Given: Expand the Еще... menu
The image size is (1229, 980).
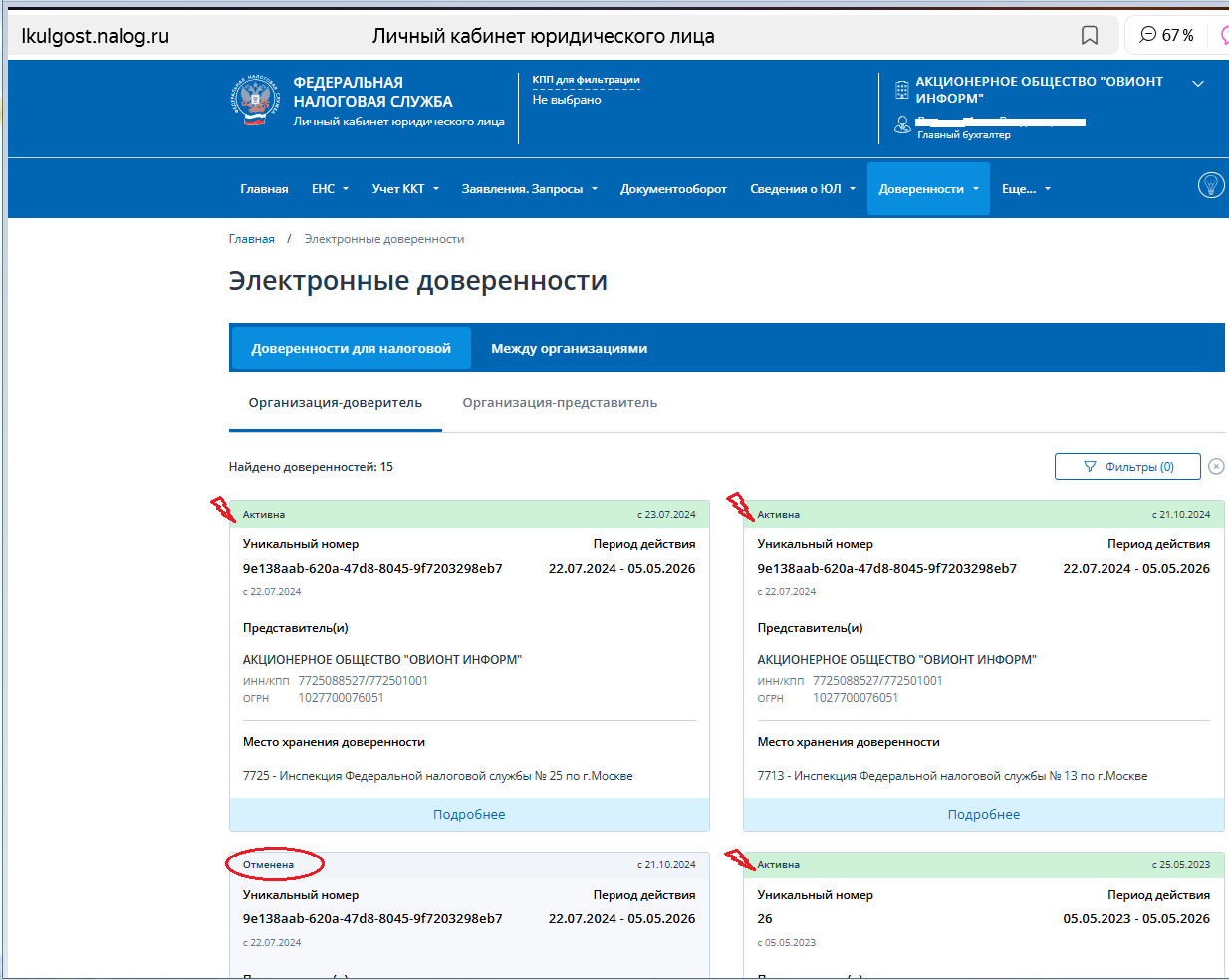Looking at the screenshot, I should click(1026, 189).
